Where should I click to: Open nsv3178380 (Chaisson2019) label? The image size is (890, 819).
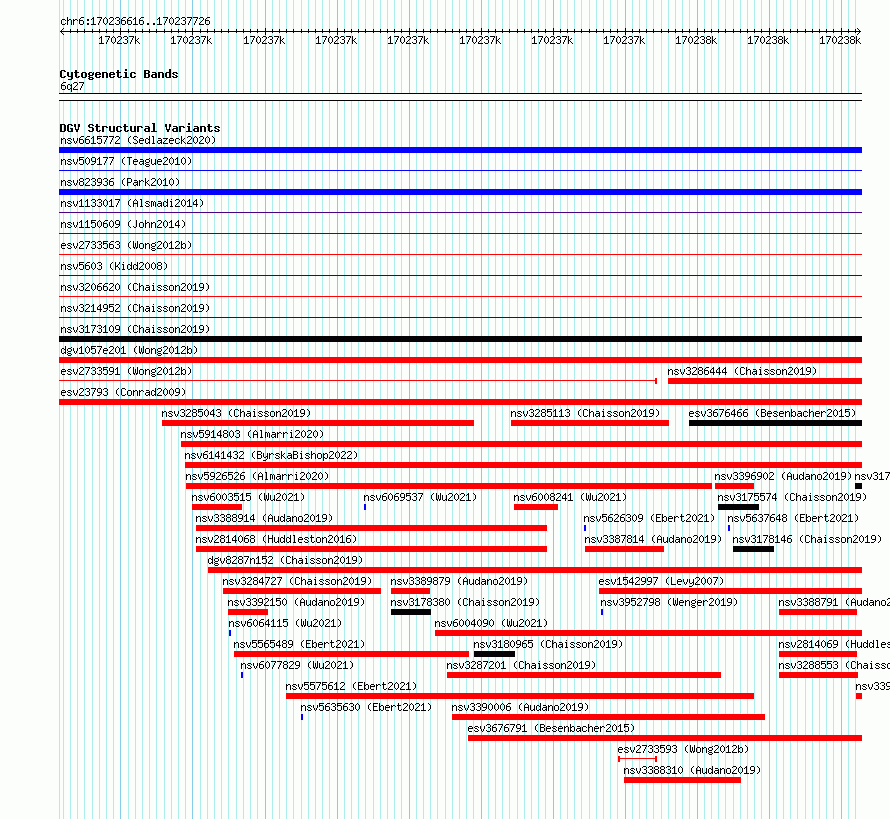[x=465, y=602]
